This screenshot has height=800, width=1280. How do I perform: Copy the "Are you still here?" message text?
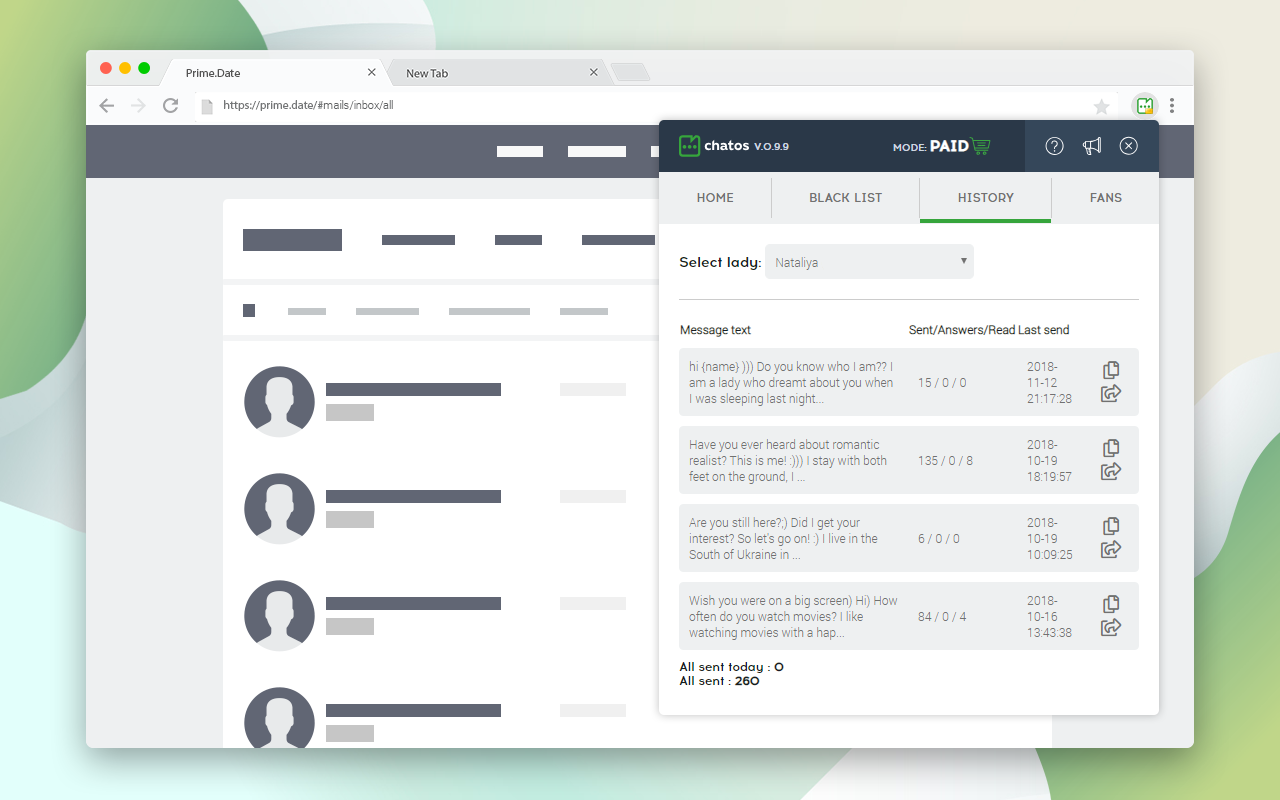coord(1111,525)
